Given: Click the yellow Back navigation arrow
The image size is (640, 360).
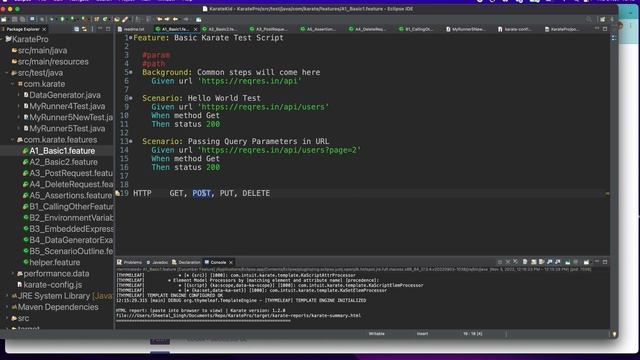Looking at the screenshot, I should point(176,19).
